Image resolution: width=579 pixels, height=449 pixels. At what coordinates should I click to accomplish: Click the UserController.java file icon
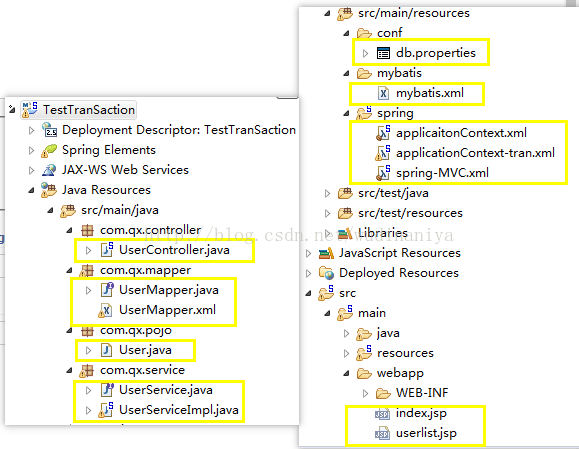click(x=106, y=250)
